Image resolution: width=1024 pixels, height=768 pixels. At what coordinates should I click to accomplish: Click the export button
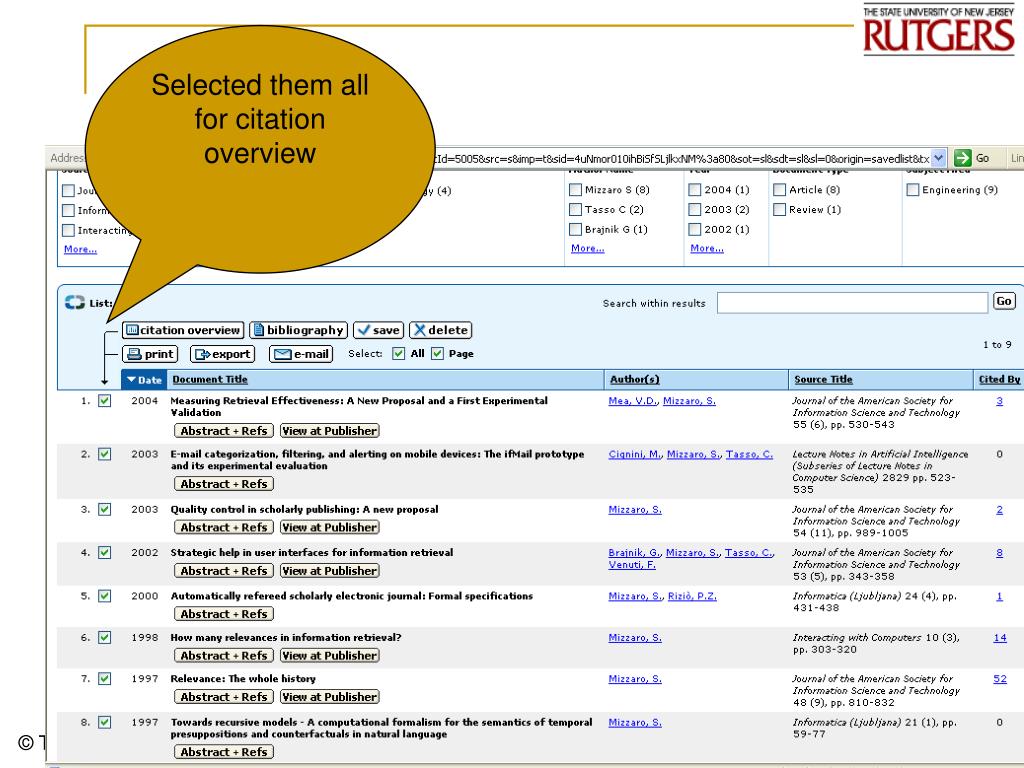(x=222, y=354)
